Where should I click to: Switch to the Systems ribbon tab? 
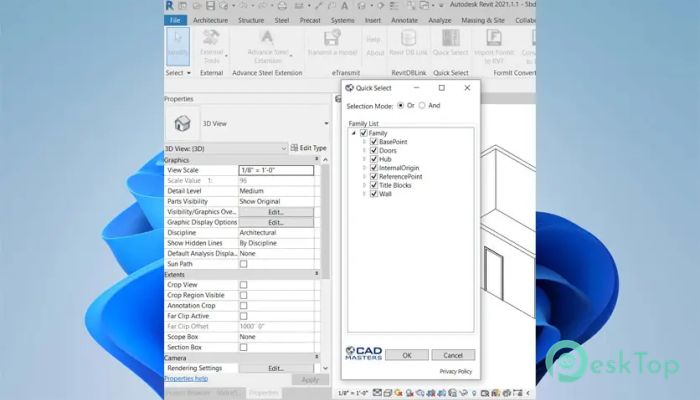(342, 20)
